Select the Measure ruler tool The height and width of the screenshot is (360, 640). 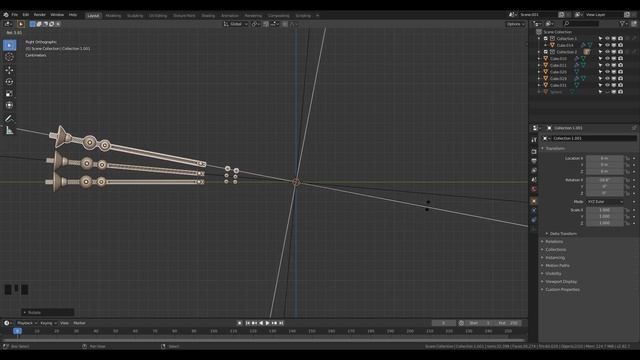pyautogui.click(x=9, y=131)
